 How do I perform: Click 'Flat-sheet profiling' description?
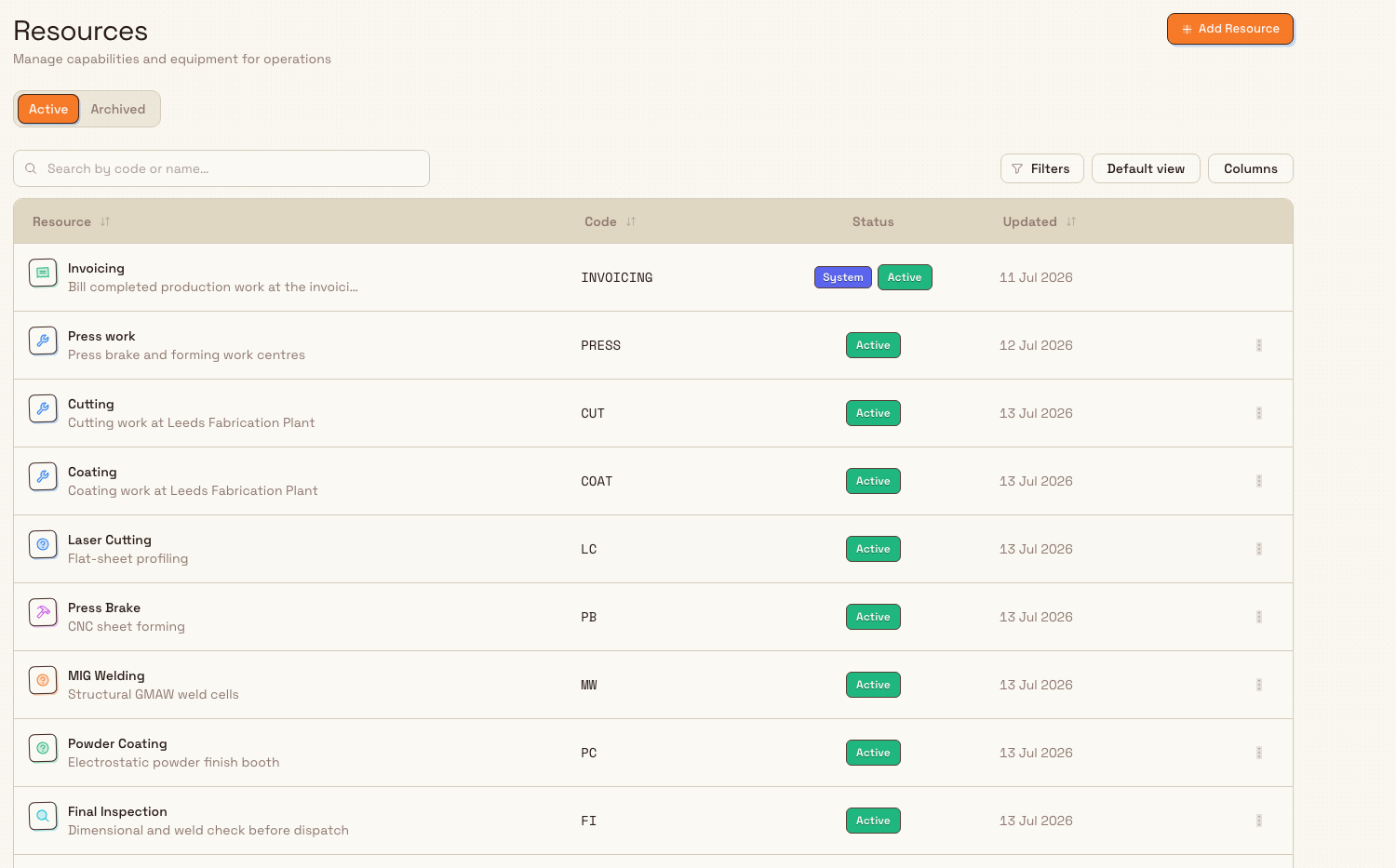point(128,558)
